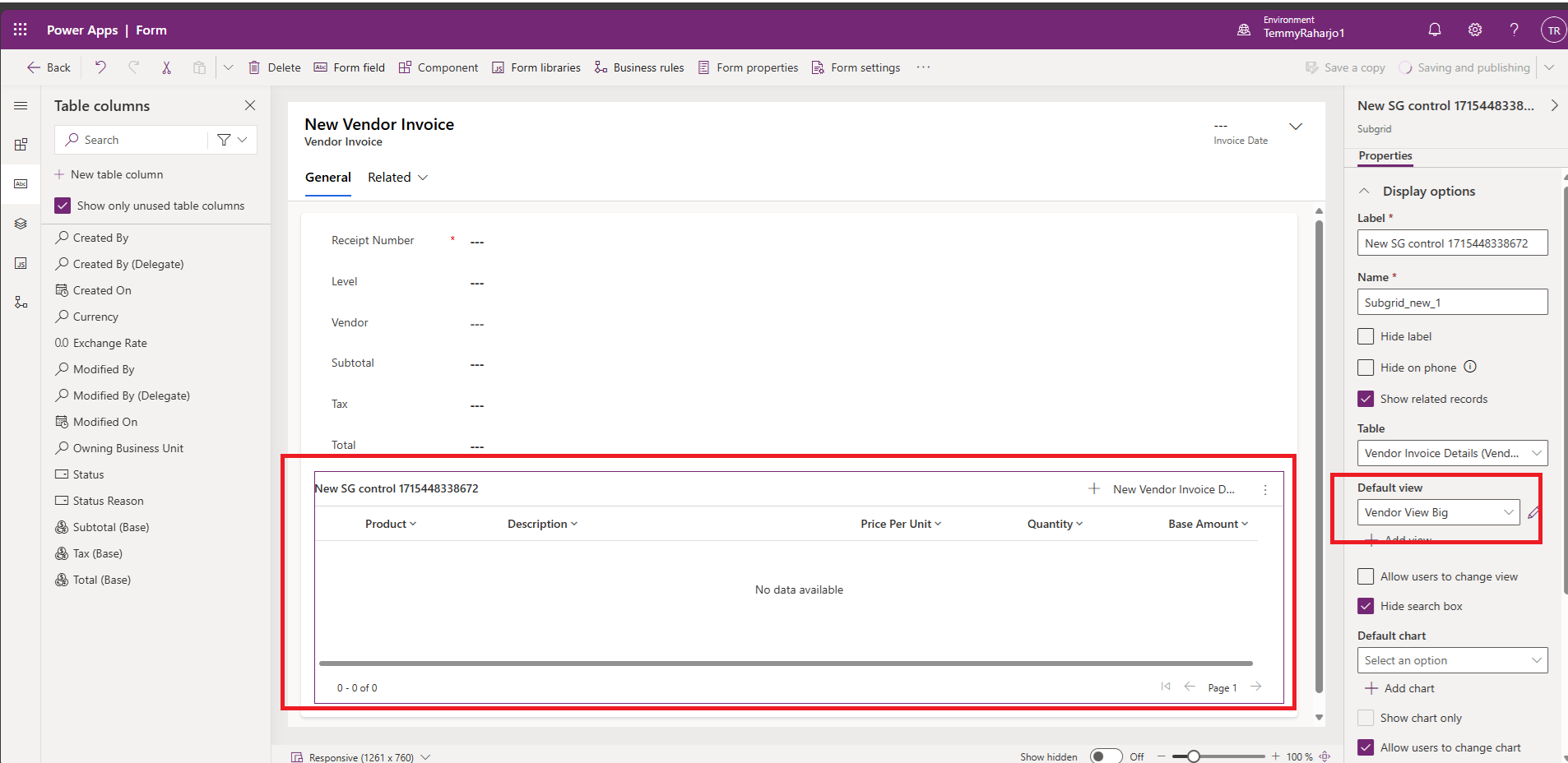
Task: Click the edit pencil beside Default view
Action: click(1533, 512)
